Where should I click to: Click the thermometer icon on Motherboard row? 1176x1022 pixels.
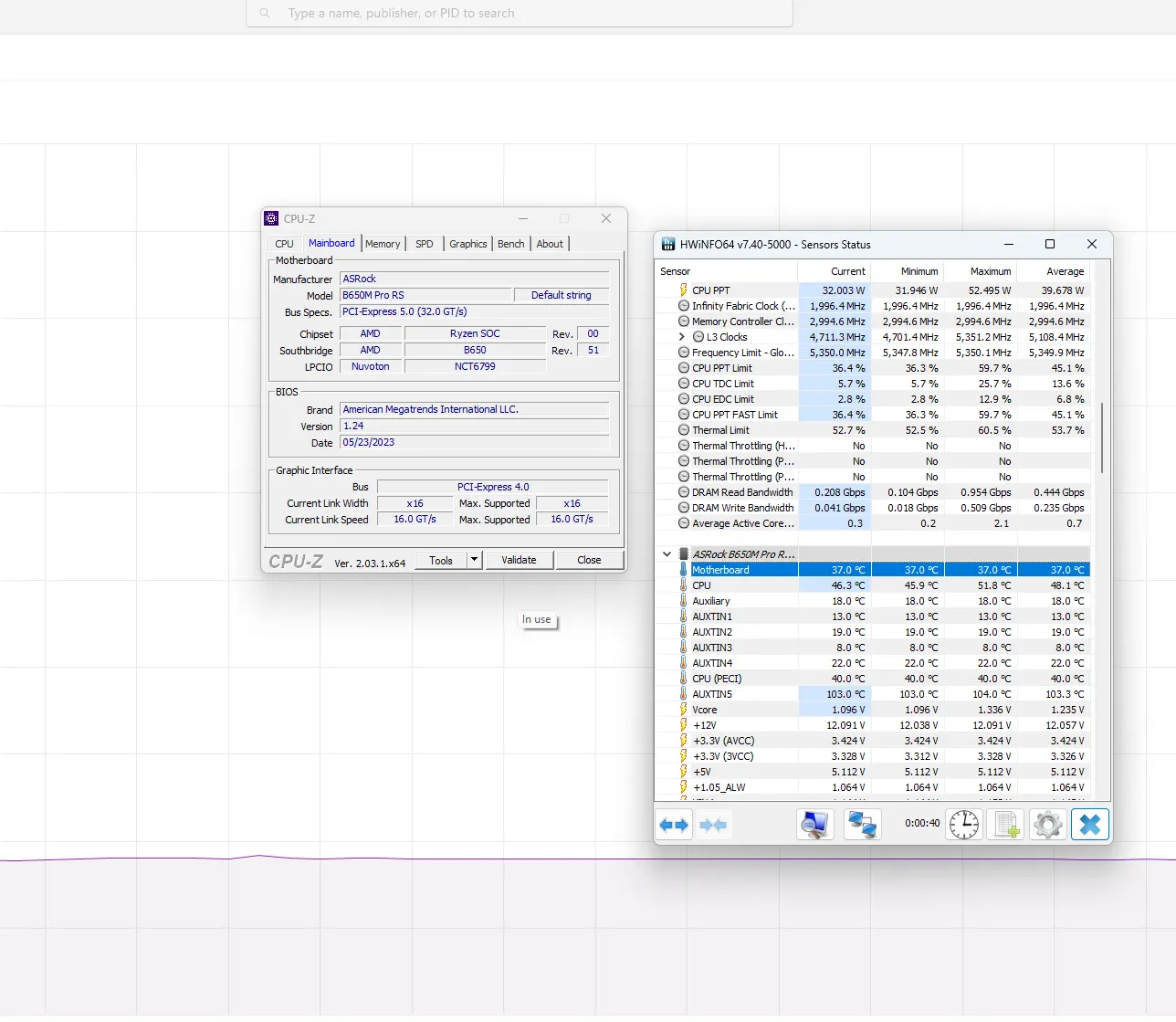tap(683, 570)
